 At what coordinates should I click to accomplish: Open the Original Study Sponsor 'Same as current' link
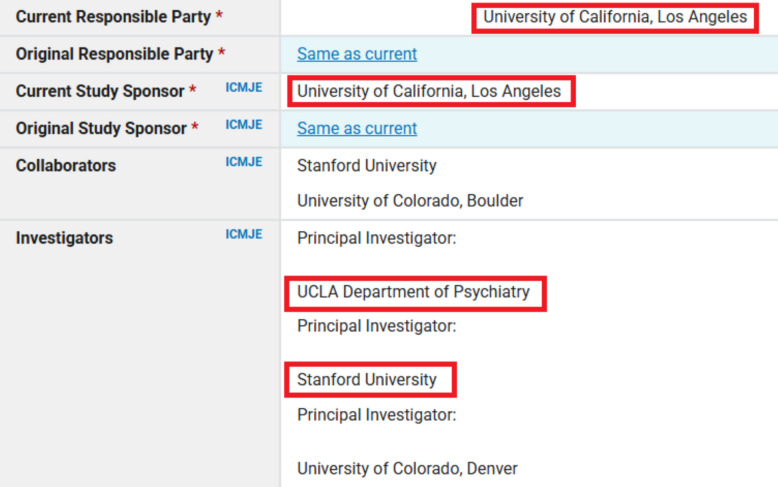[x=357, y=128]
